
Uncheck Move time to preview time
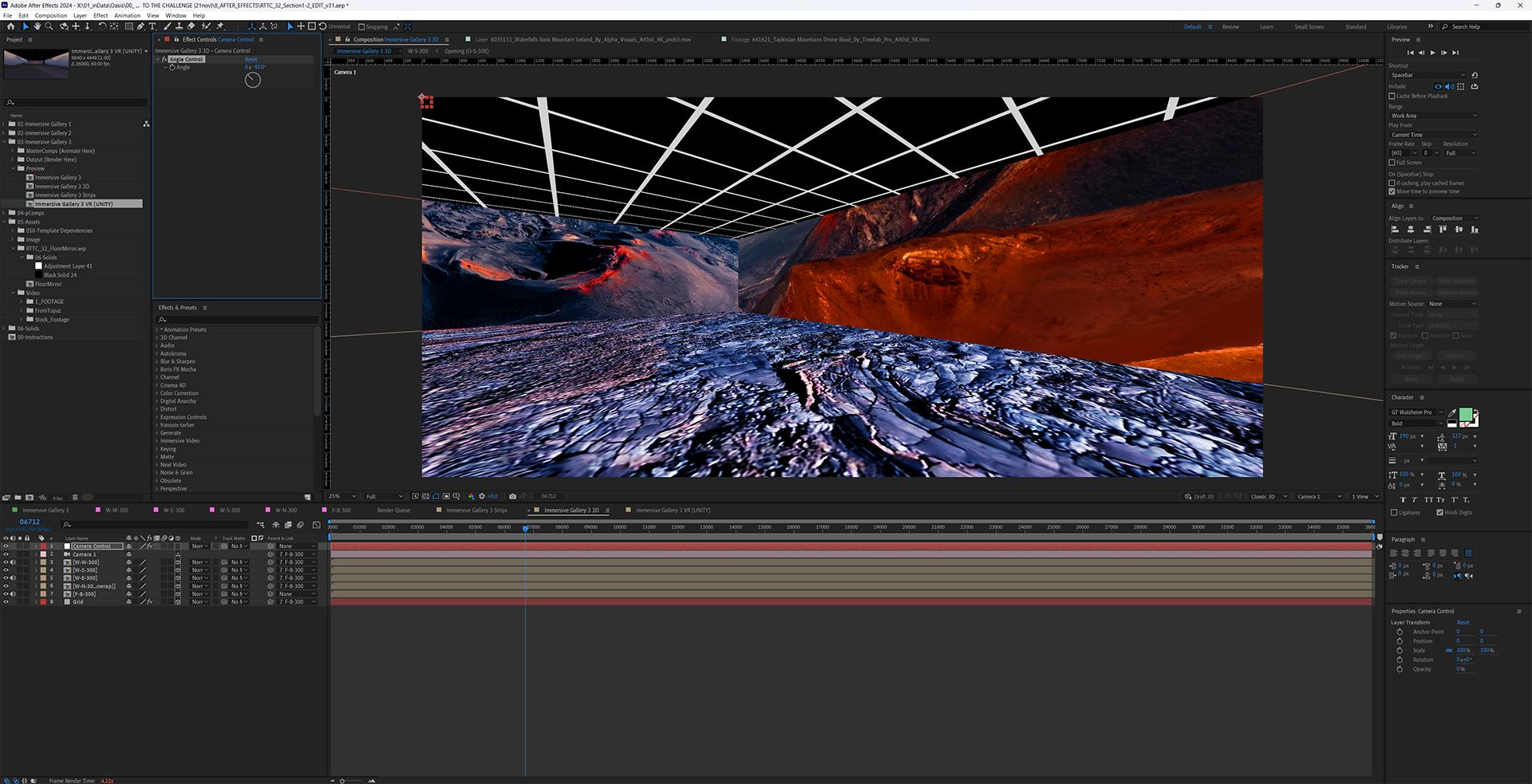[1392, 191]
